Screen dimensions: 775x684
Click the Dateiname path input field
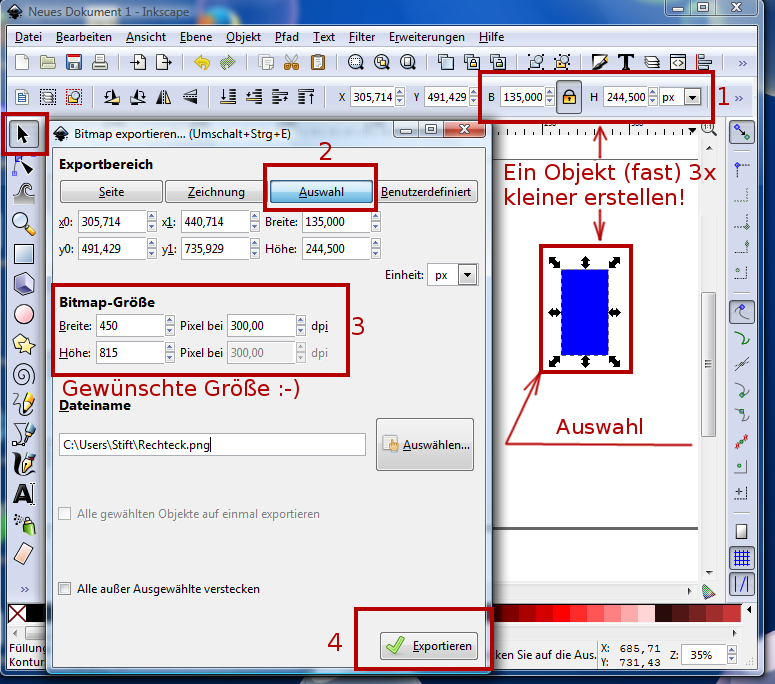(x=212, y=445)
